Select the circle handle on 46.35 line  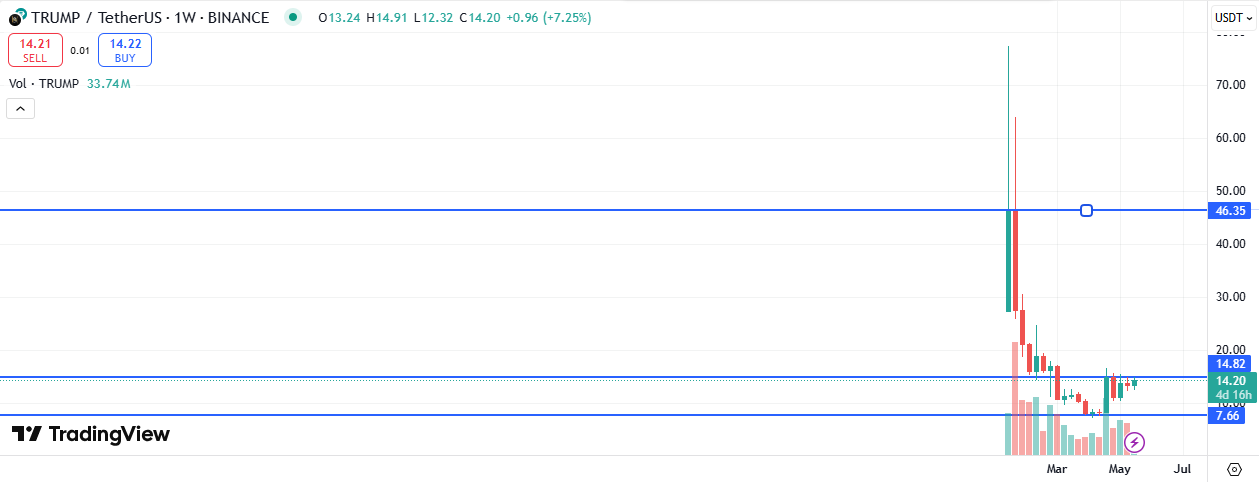(1087, 210)
